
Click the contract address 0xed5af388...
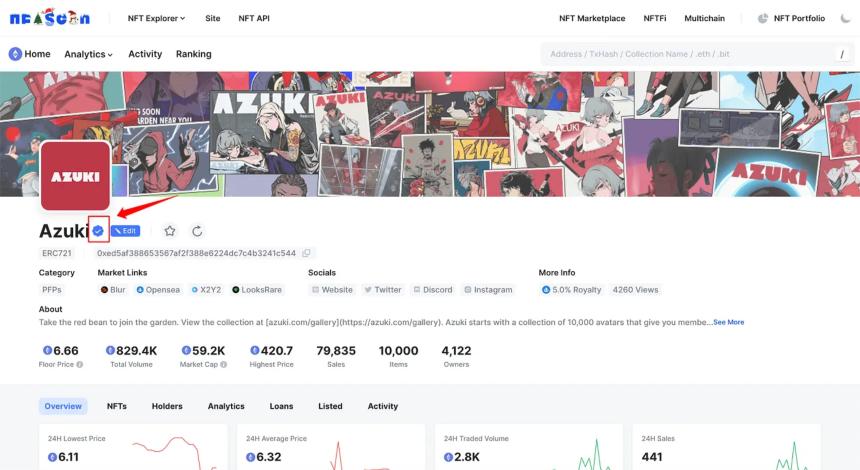coord(196,253)
